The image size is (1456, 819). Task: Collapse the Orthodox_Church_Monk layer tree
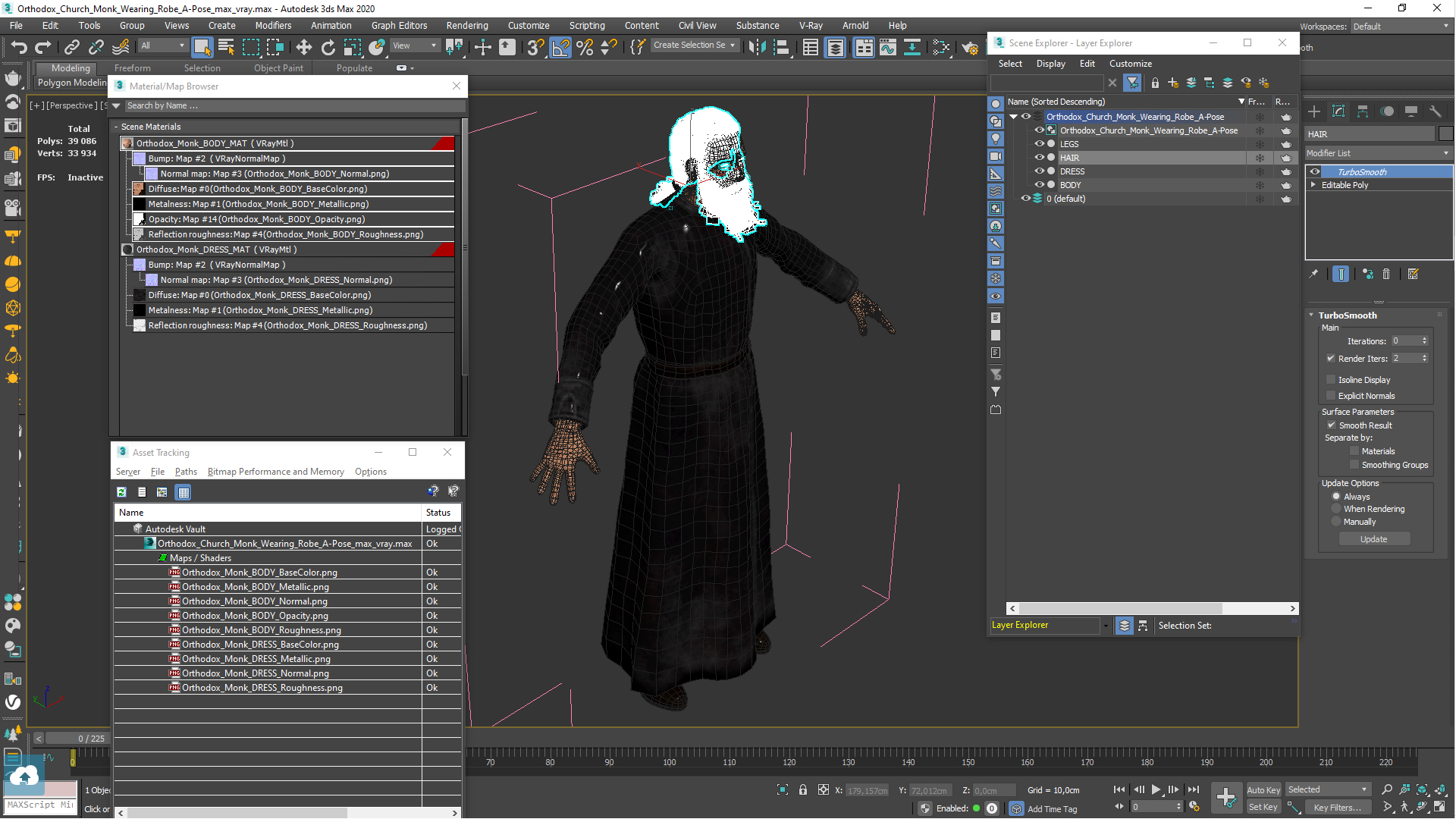tap(1013, 117)
